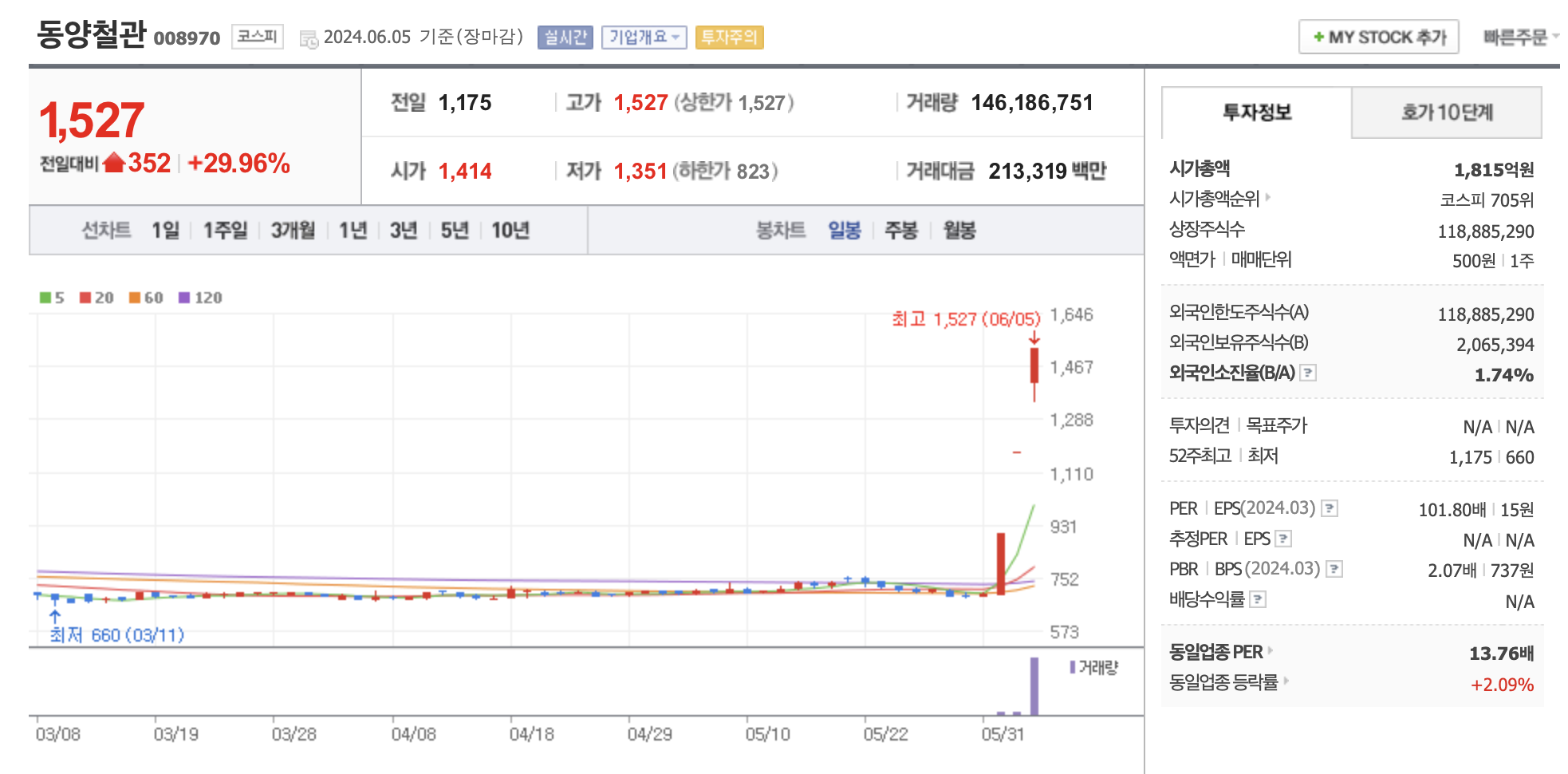This screenshot has width=1568, height=774.
Task: Open help icon next to 배당수익률
Action: pyautogui.click(x=1258, y=599)
